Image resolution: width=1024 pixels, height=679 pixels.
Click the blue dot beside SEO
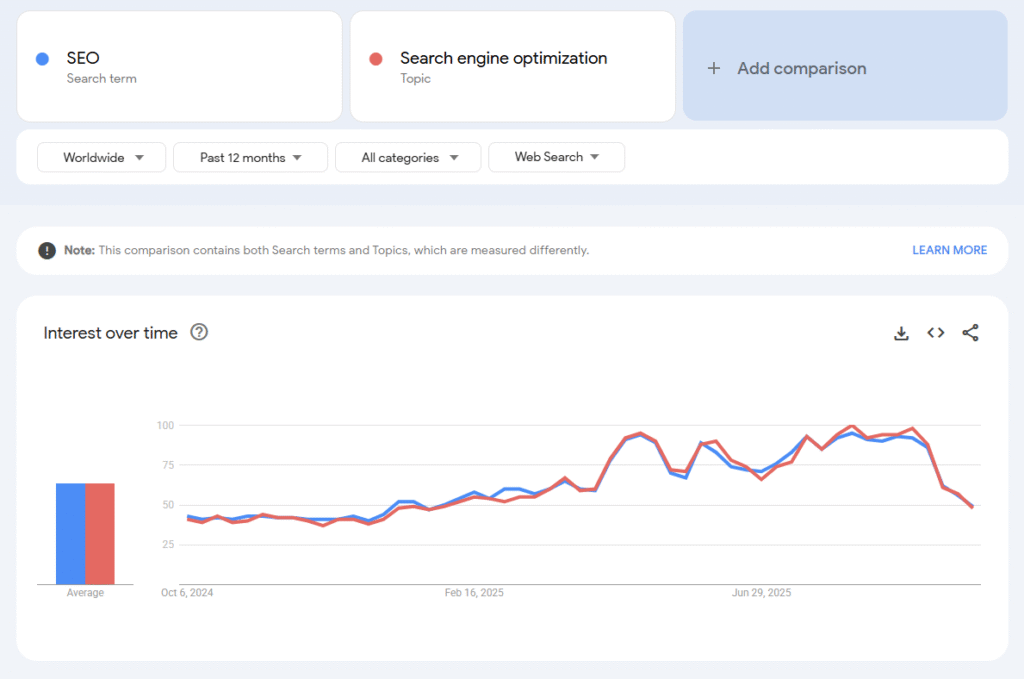[x=42, y=59]
